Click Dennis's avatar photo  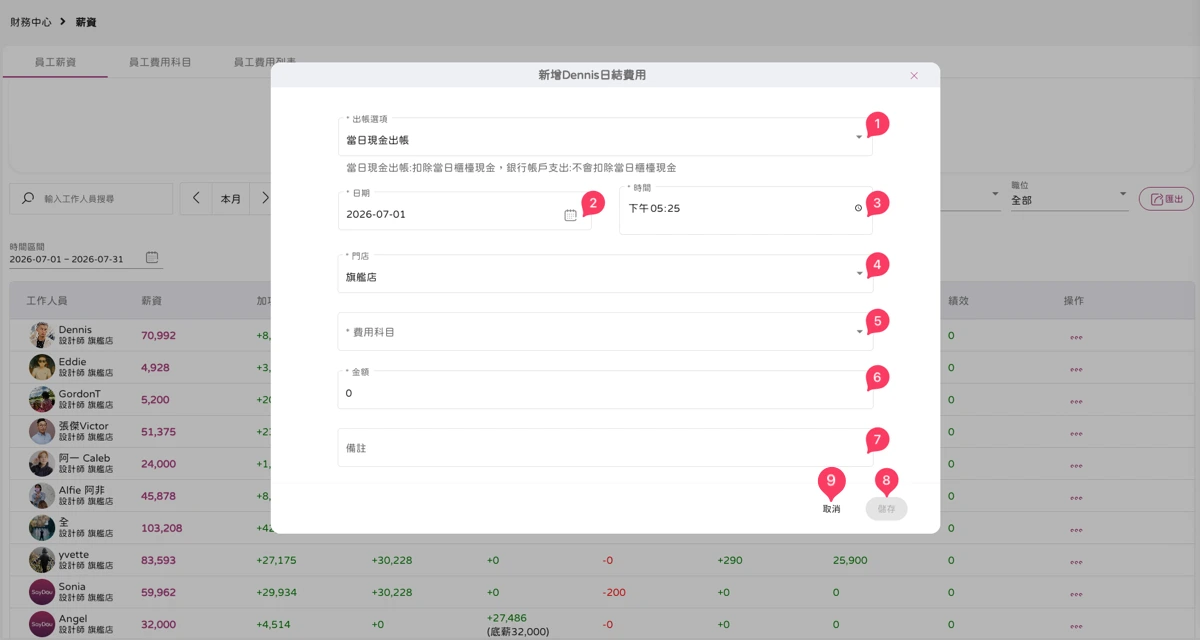[42, 336]
